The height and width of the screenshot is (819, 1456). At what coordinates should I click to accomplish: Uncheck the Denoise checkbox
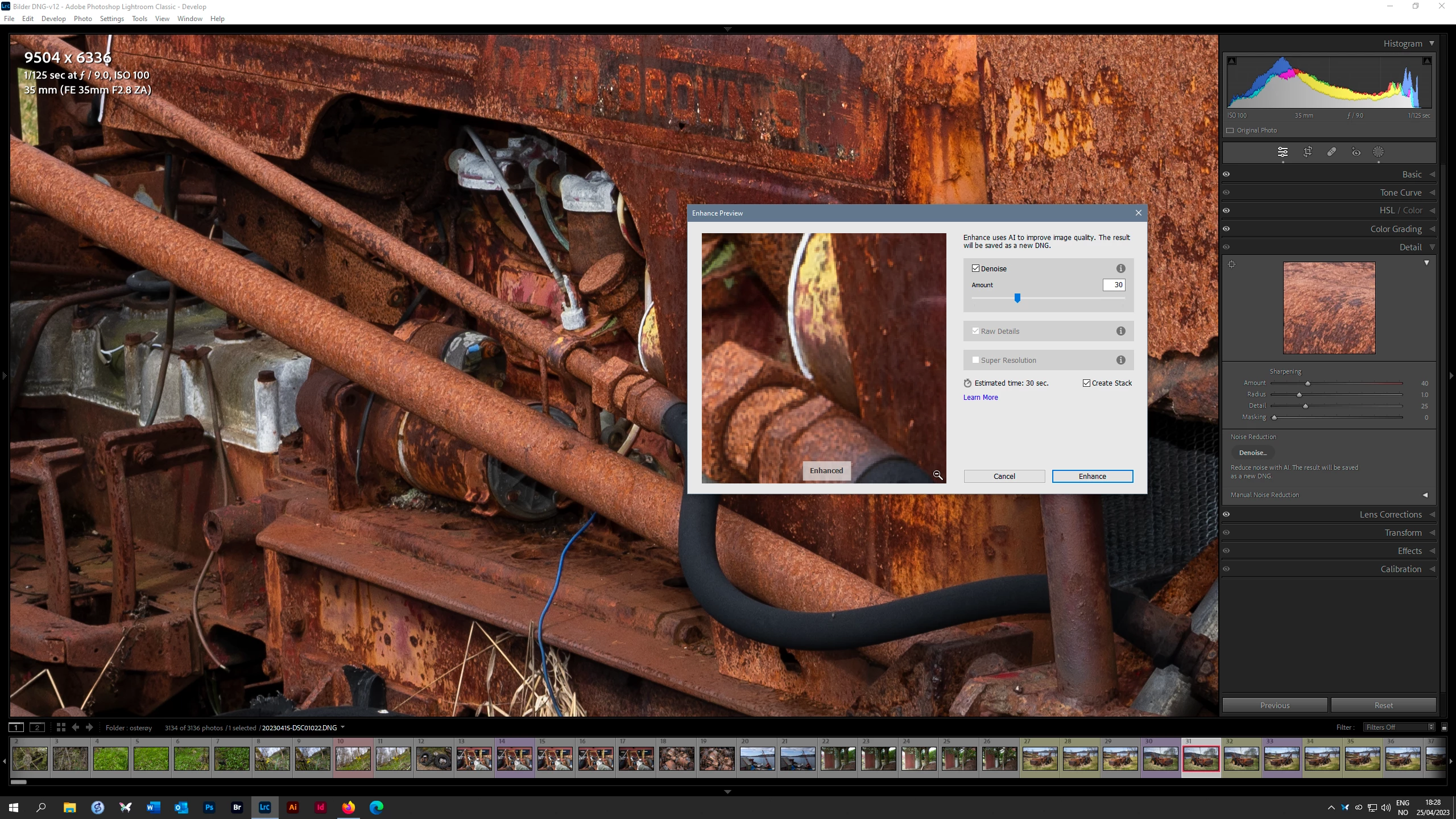[976, 268]
